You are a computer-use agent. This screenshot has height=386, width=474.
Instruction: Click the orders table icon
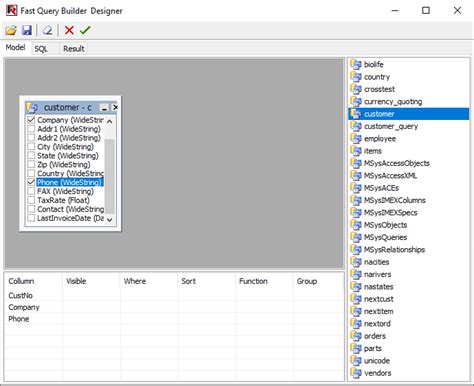coord(356,336)
